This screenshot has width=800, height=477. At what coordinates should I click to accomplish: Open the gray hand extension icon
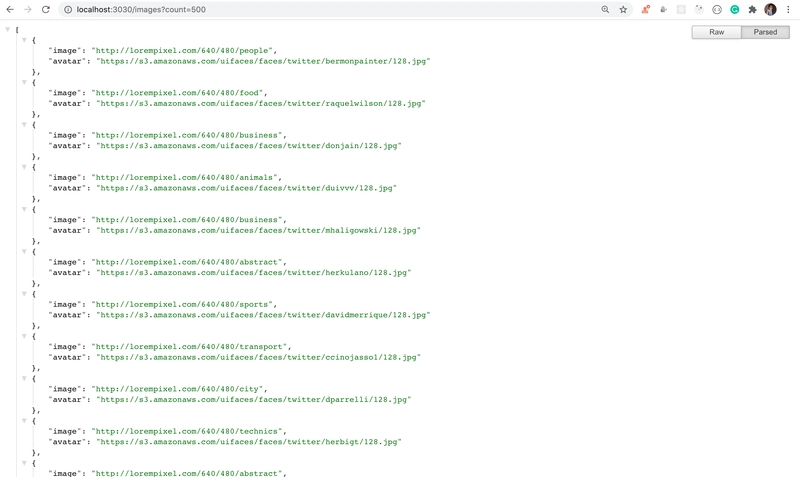[663, 9]
